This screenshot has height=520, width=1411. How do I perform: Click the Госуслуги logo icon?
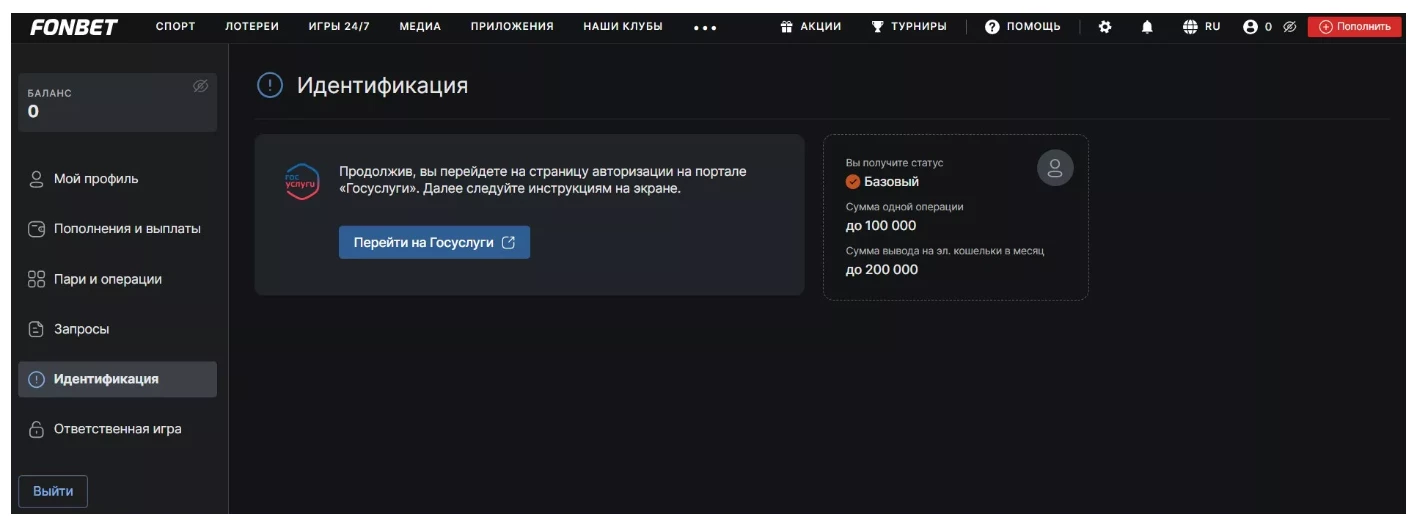301,183
